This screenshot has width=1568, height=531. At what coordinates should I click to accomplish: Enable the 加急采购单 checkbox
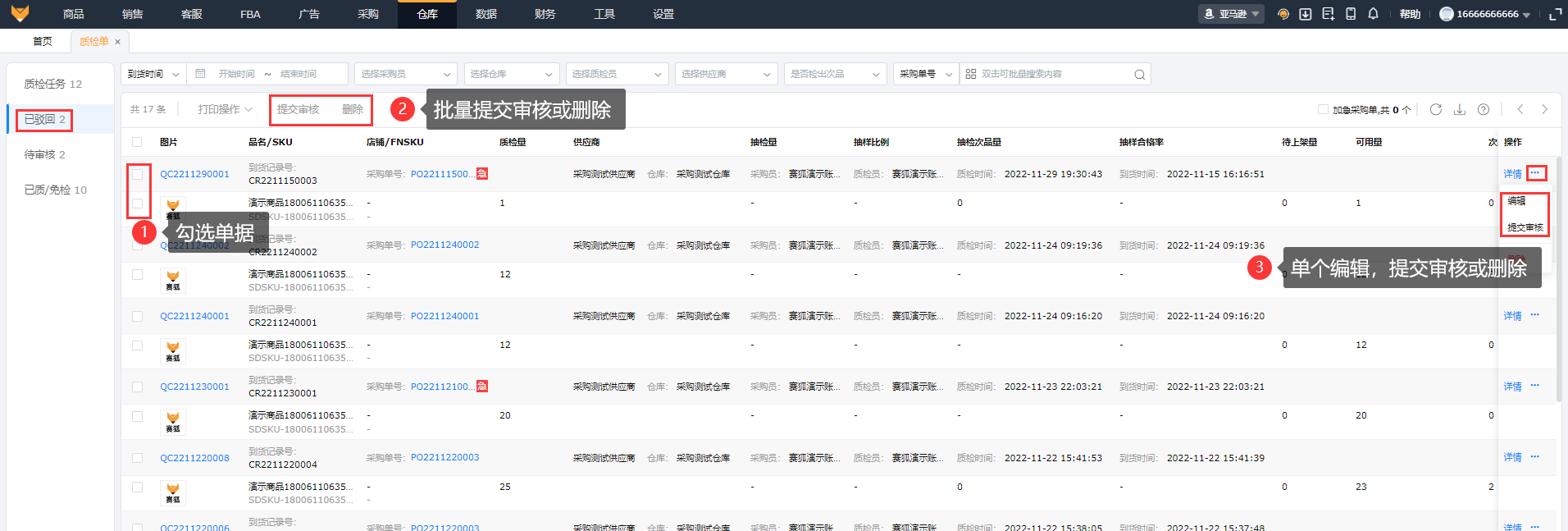click(x=1323, y=109)
